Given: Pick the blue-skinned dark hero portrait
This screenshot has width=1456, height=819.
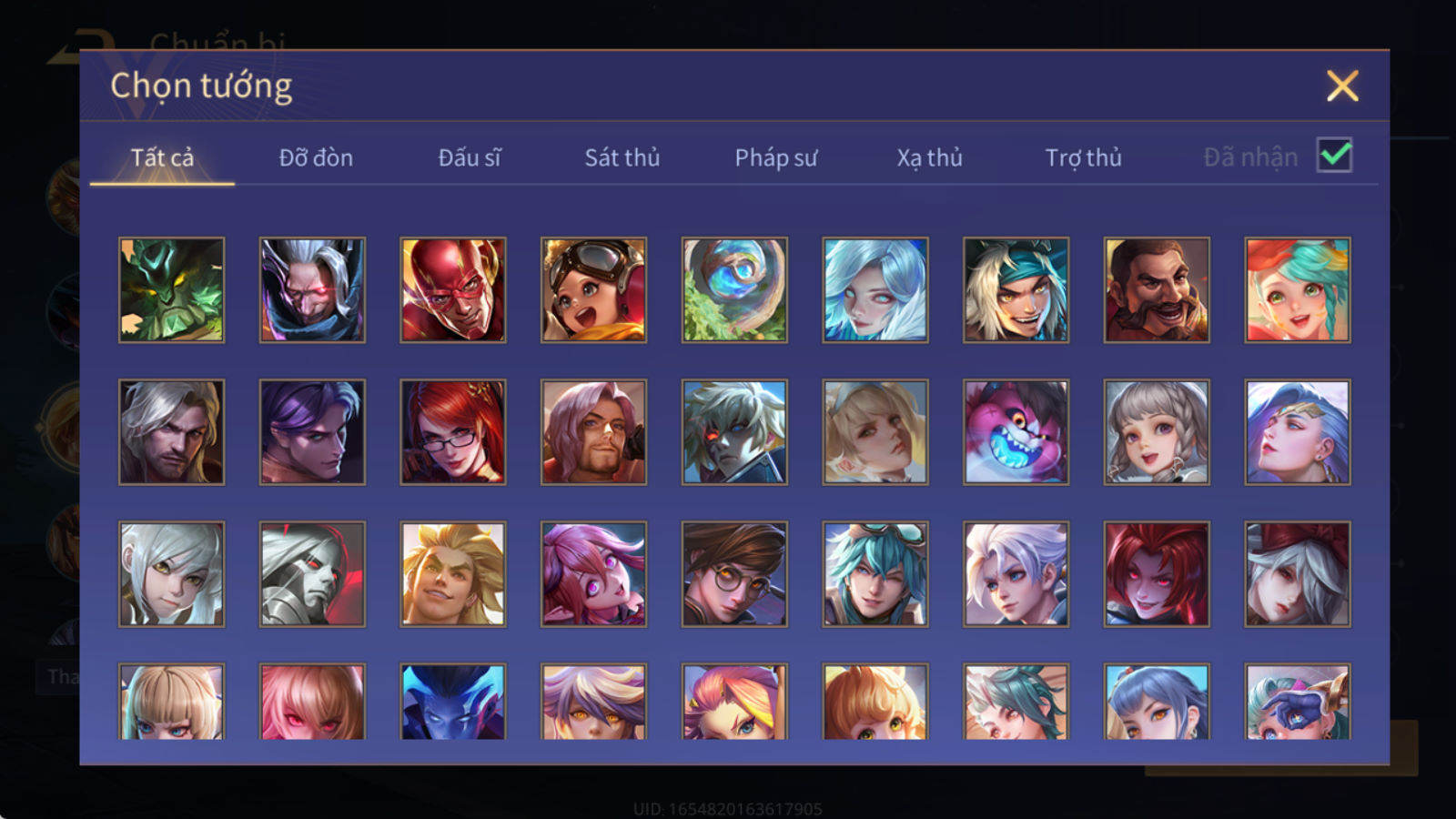Looking at the screenshot, I should coord(453,701).
